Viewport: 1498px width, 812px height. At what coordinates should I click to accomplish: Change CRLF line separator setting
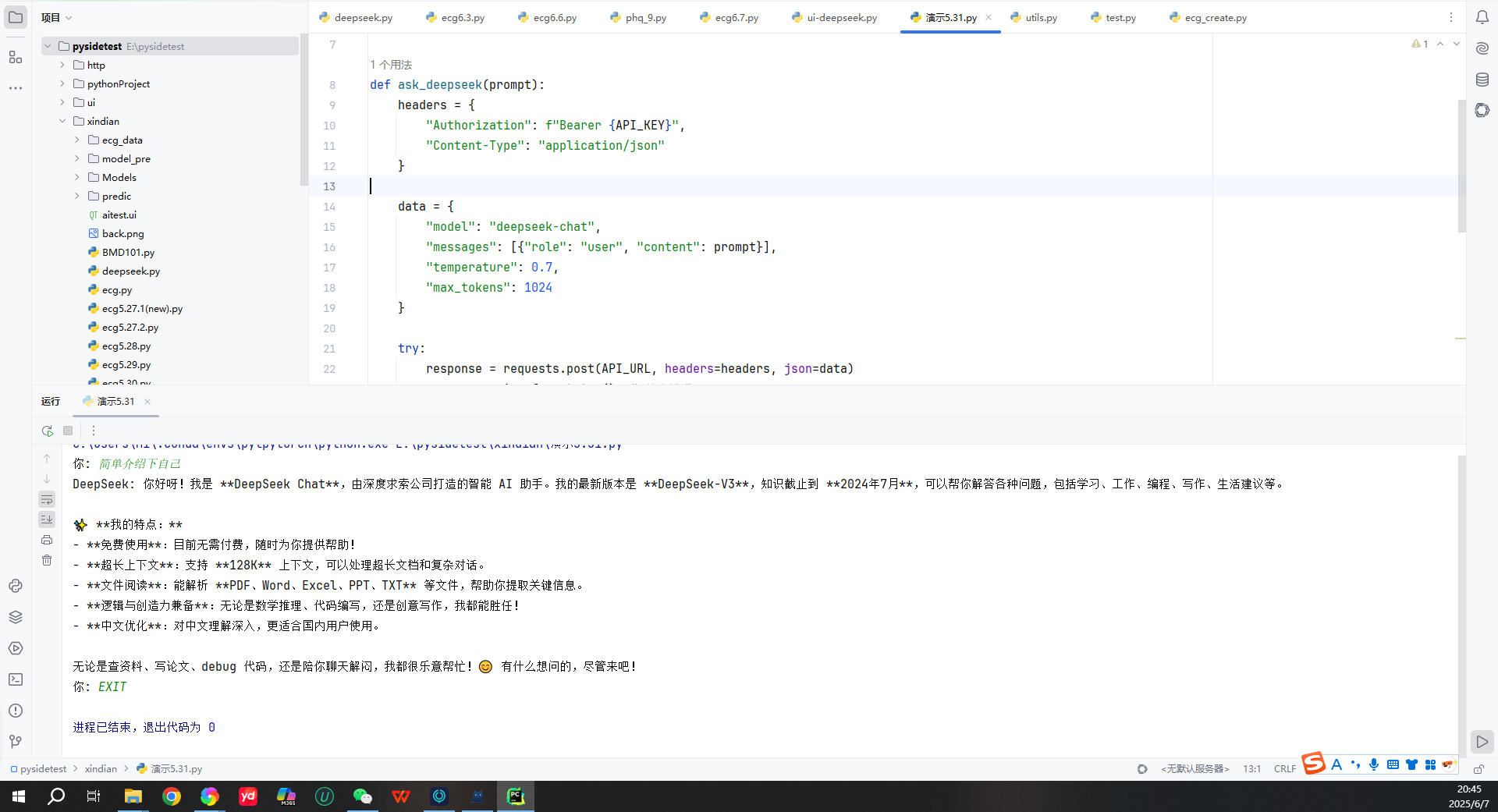click(1284, 769)
